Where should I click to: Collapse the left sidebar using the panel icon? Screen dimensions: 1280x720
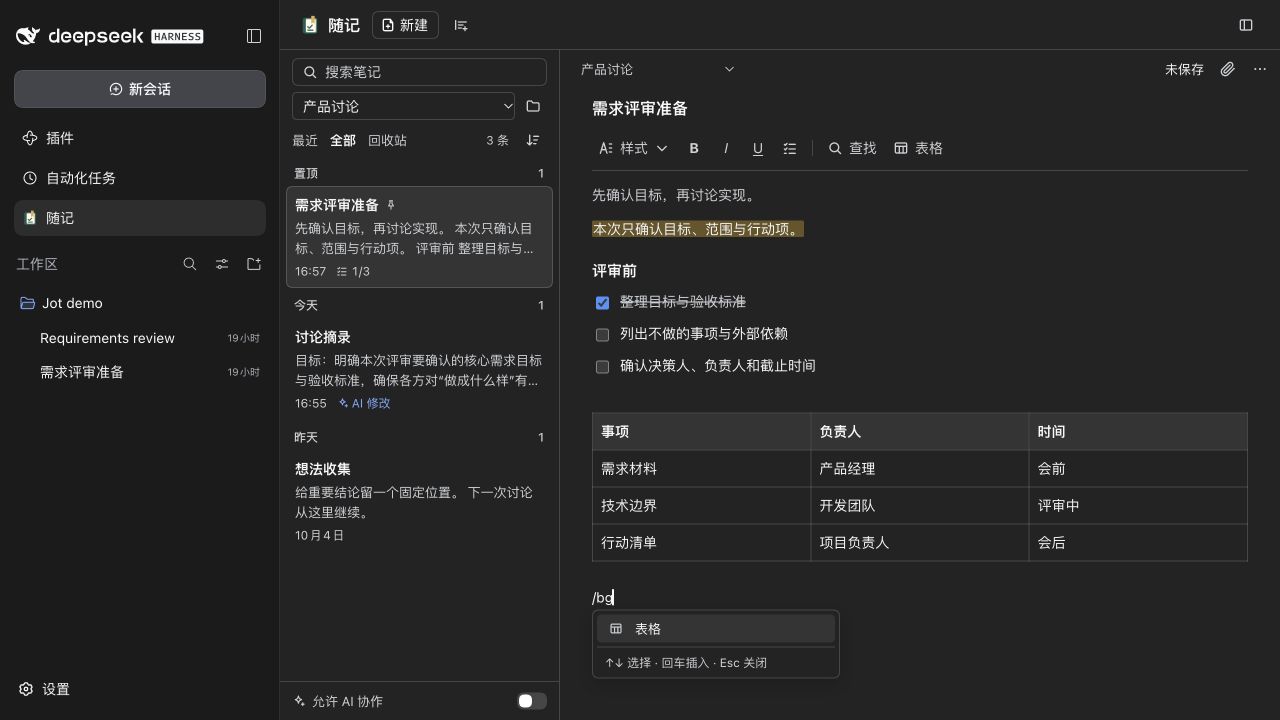(254, 36)
